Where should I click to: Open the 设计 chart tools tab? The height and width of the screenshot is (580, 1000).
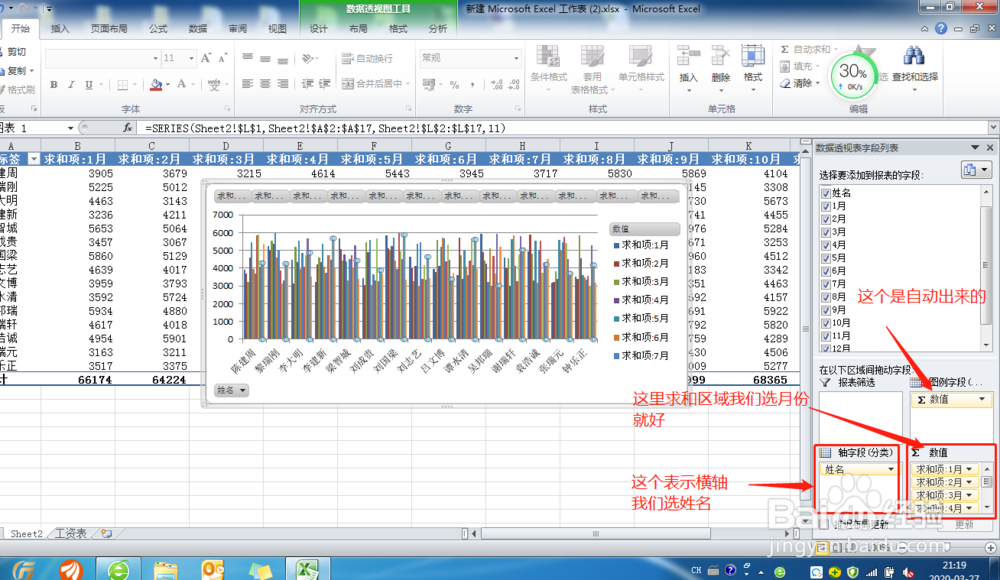[x=318, y=29]
